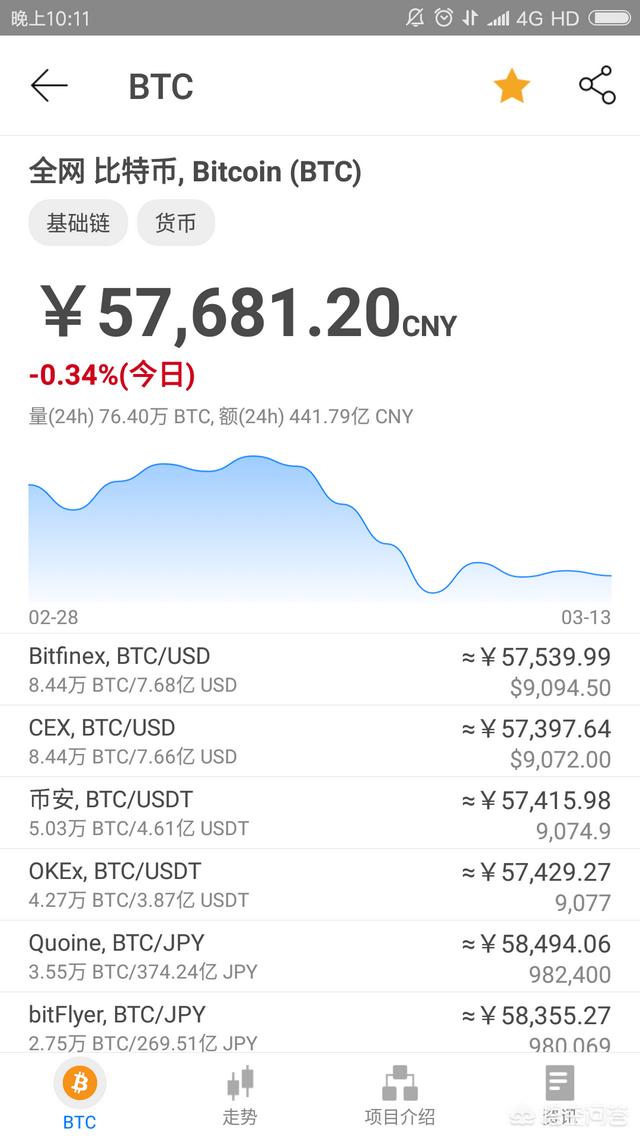Image resolution: width=640 pixels, height=1138 pixels.
Task: Open the Bitfinex BTC/USD row
Action: [x=320, y=670]
